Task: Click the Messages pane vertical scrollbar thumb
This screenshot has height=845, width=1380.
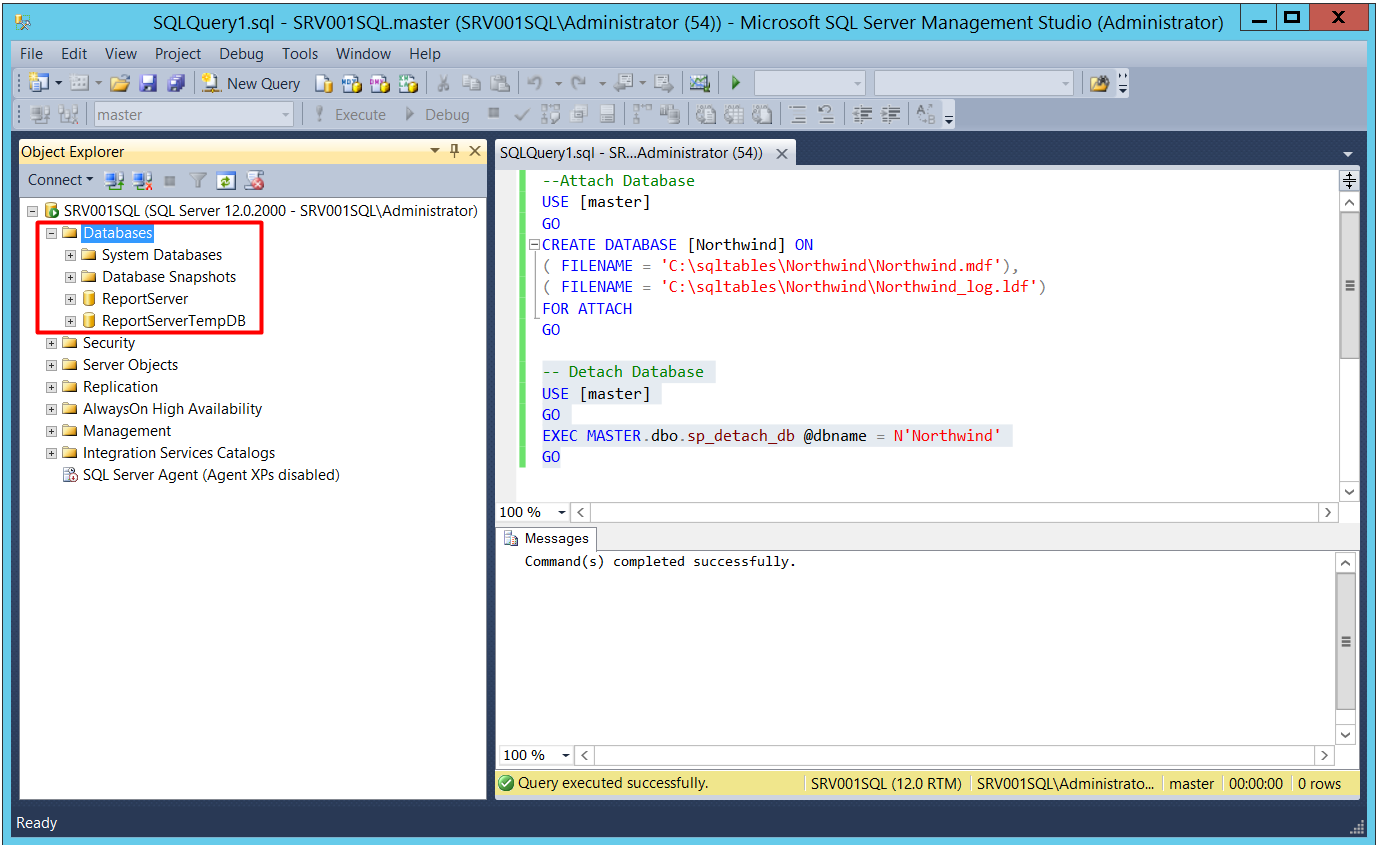Action: [x=1346, y=642]
